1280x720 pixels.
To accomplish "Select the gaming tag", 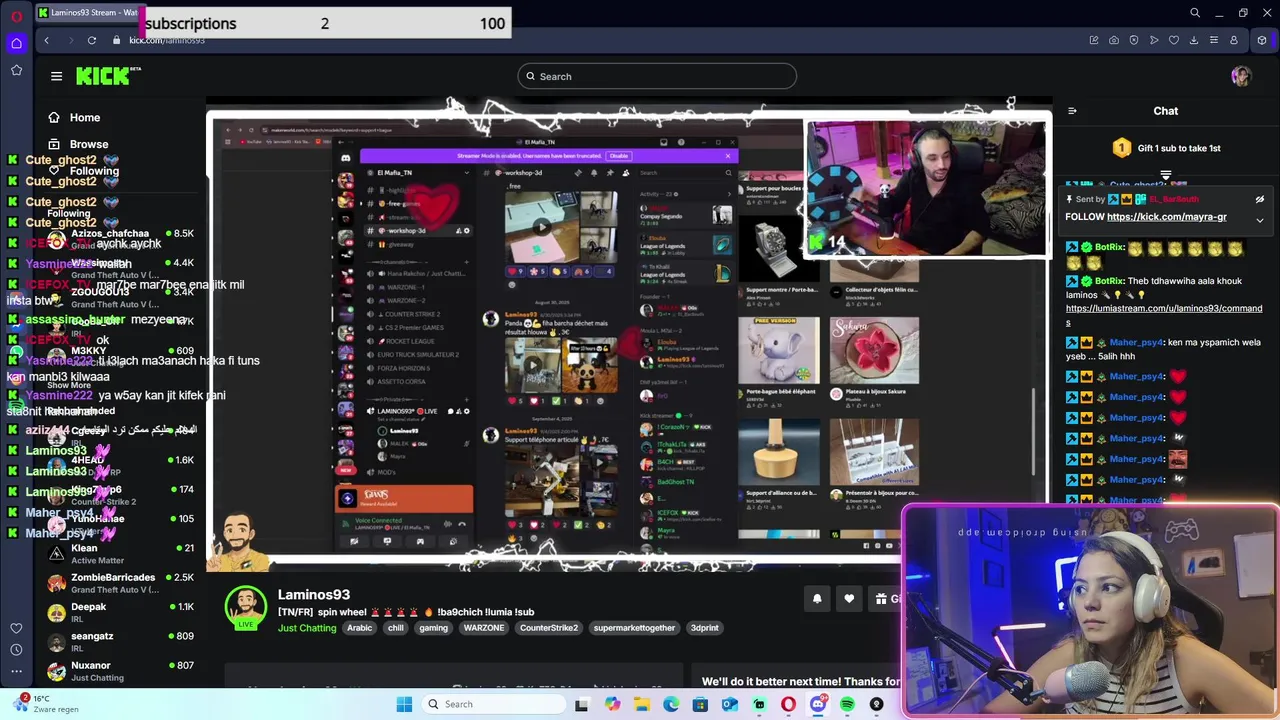I will pos(433,628).
